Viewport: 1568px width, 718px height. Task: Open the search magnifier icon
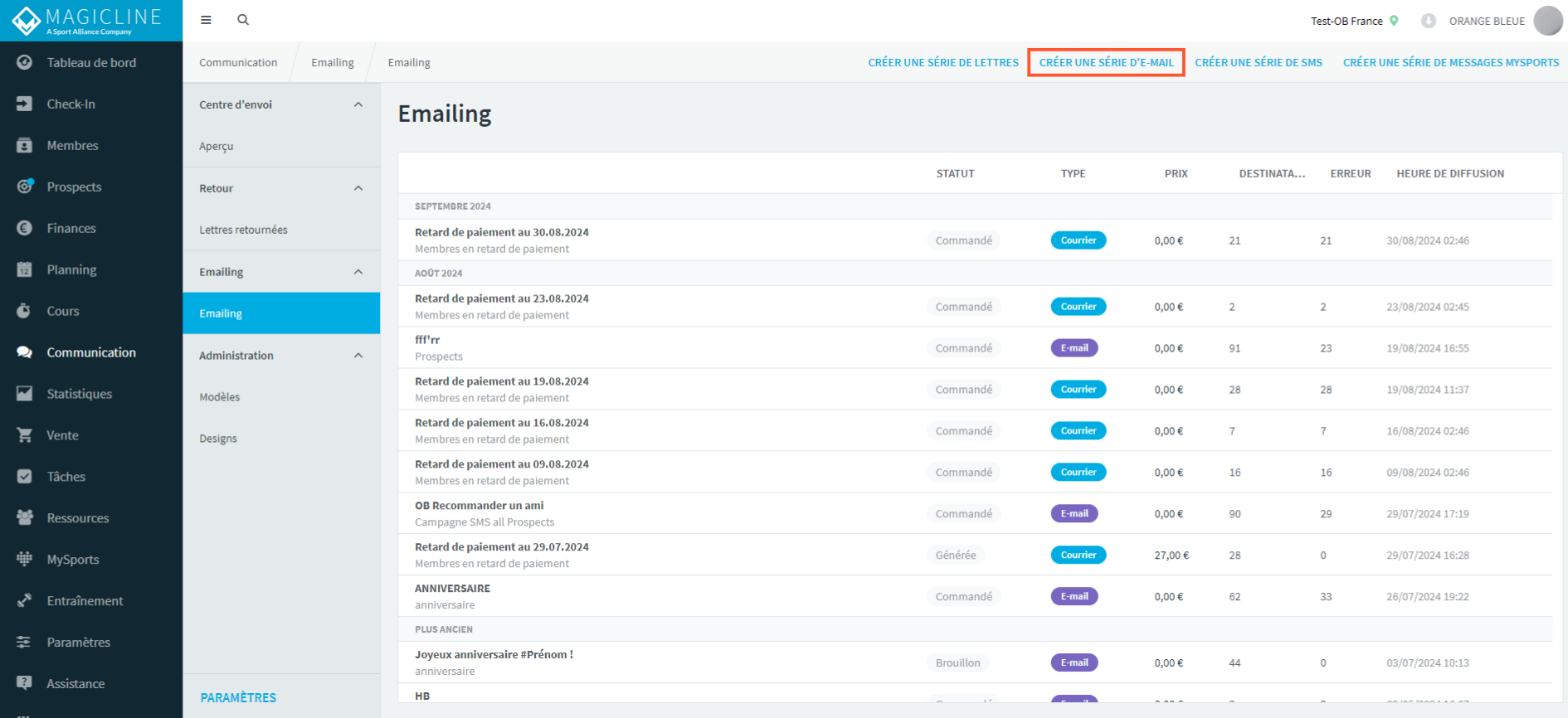[243, 20]
